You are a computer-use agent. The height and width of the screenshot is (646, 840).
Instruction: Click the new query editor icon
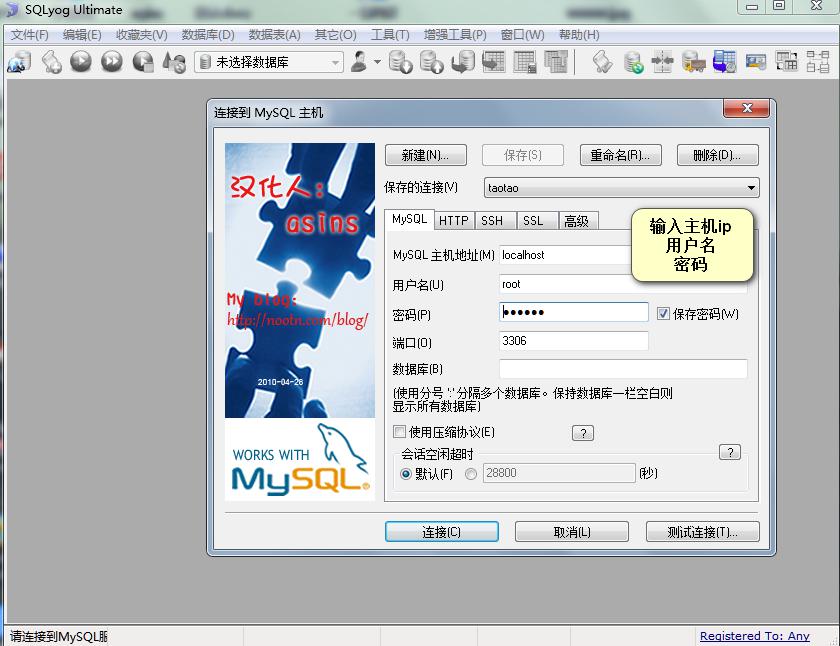[x=51, y=62]
